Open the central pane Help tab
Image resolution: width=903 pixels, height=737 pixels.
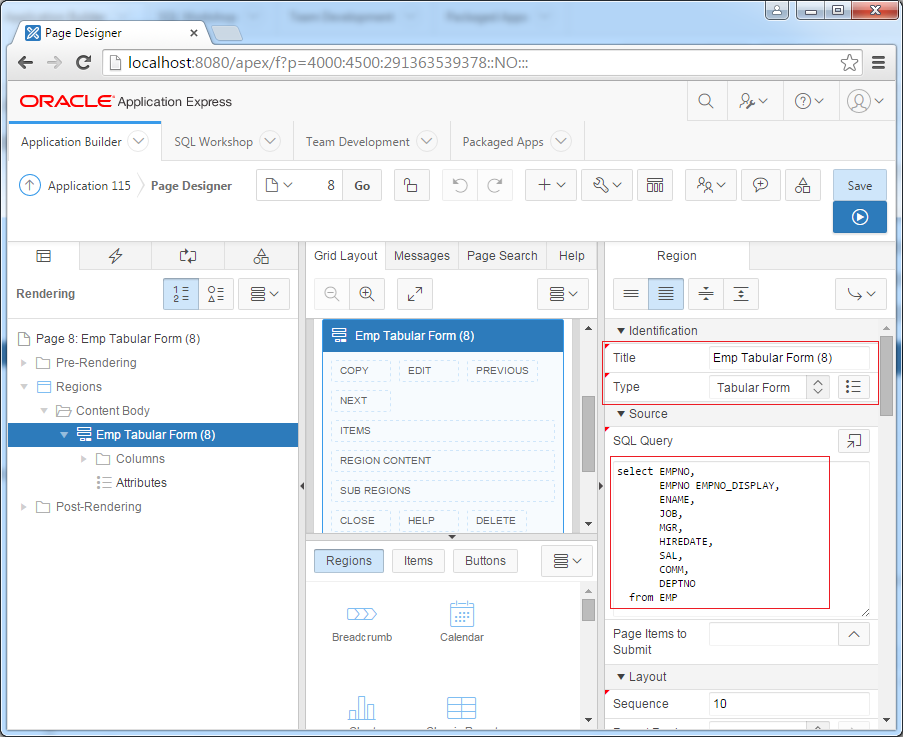pyautogui.click(x=571, y=256)
